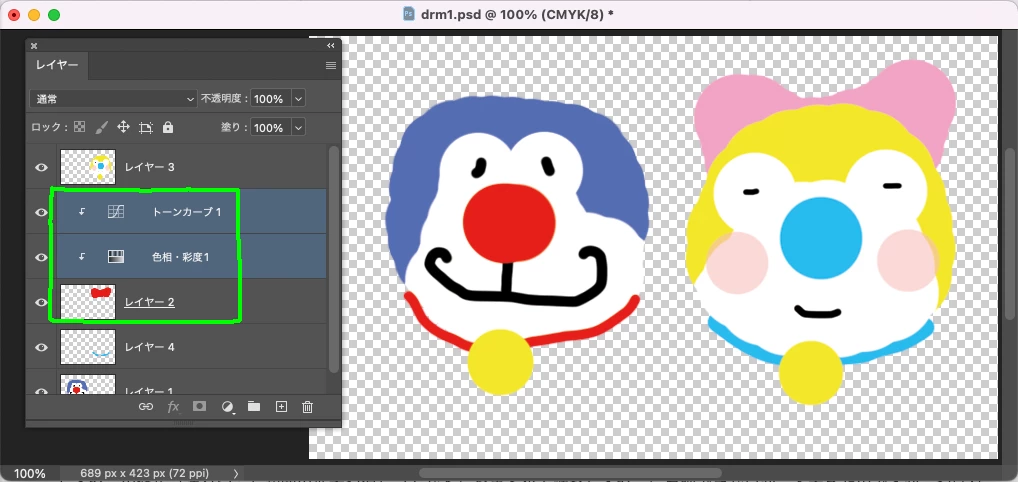
Task: Lock image pixels brush icon
Action: tap(101, 127)
